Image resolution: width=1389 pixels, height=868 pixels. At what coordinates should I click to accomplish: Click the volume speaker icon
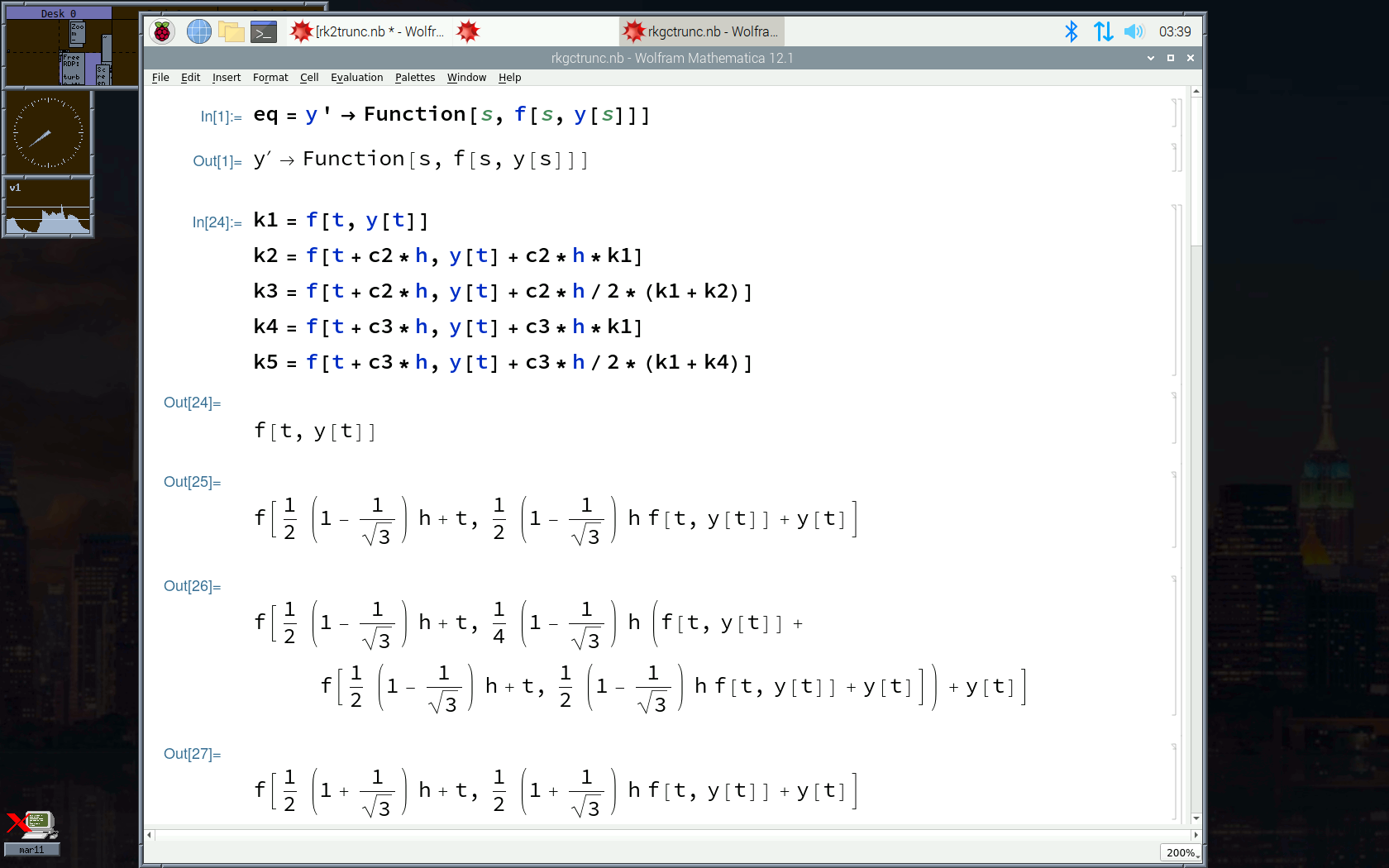coord(1134,32)
